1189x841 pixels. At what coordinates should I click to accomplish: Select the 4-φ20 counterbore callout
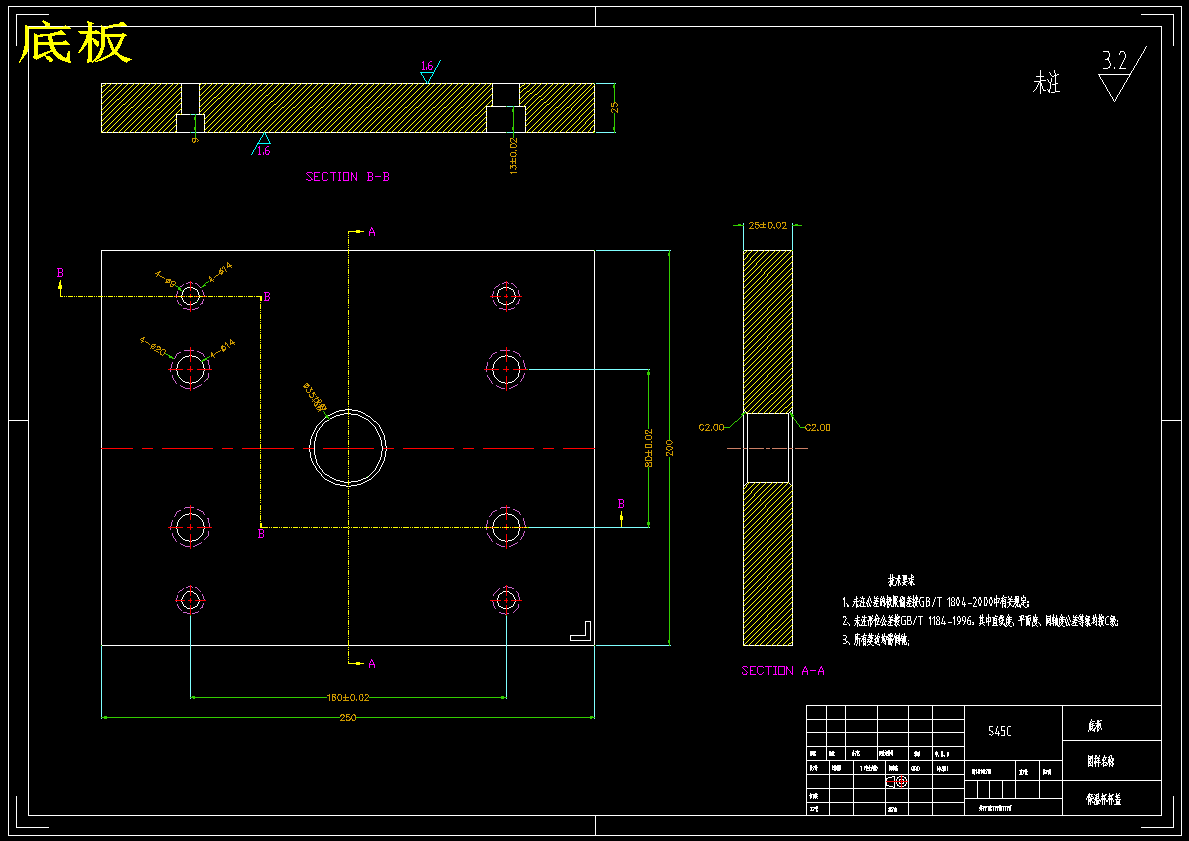[x=153, y=346]
